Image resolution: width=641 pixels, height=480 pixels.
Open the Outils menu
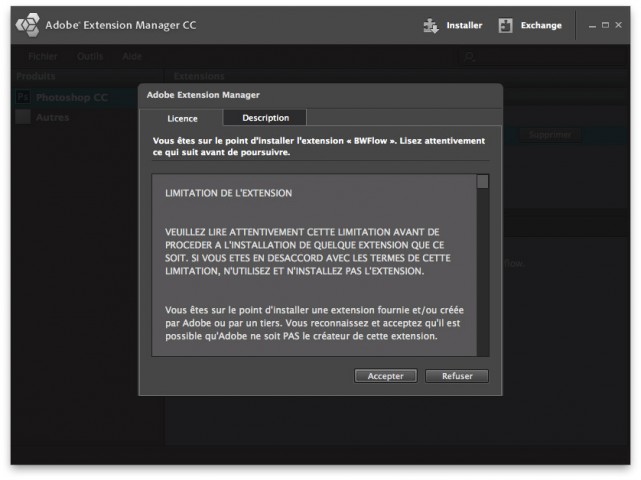90,56
